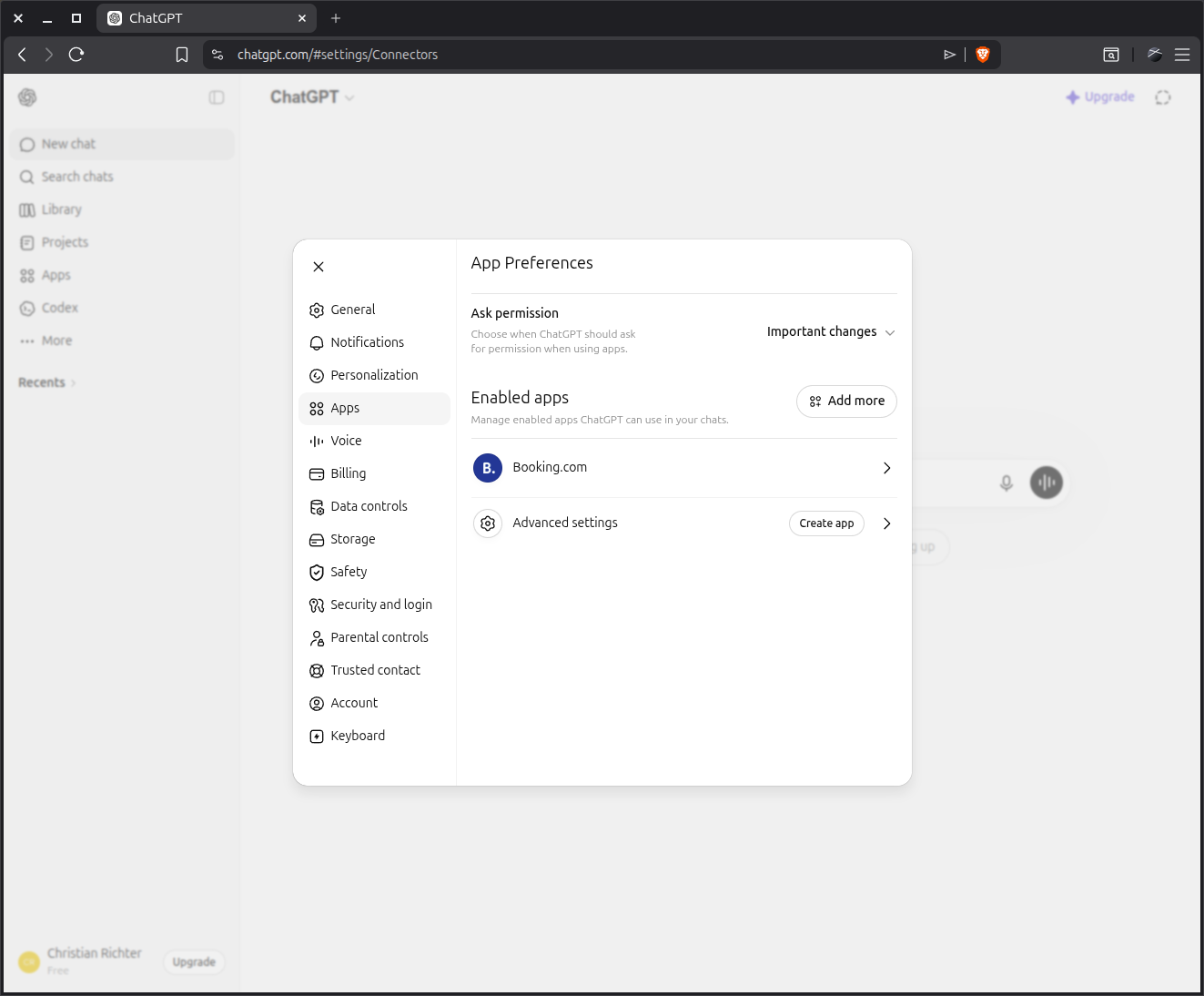Viewport: 1204px width, 996px height.
Task: Open Security and login settings
Action: (374, 605)
